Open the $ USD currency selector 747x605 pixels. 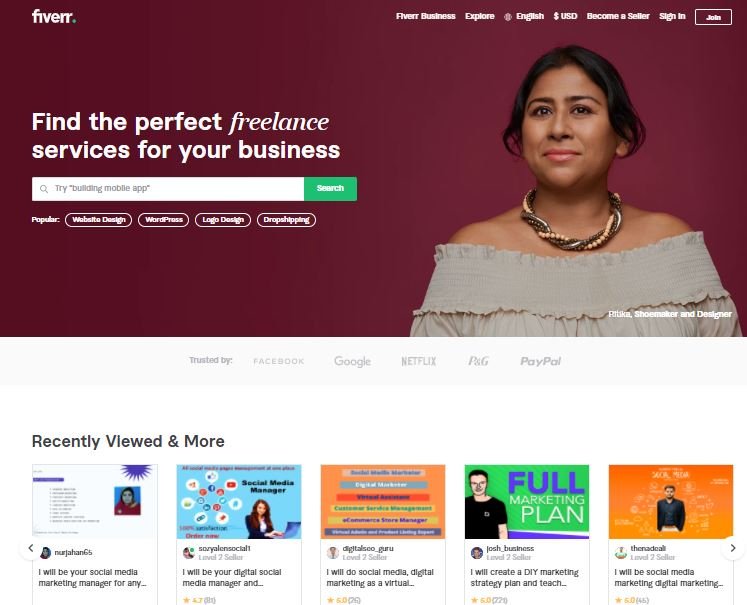pos(565,16)
